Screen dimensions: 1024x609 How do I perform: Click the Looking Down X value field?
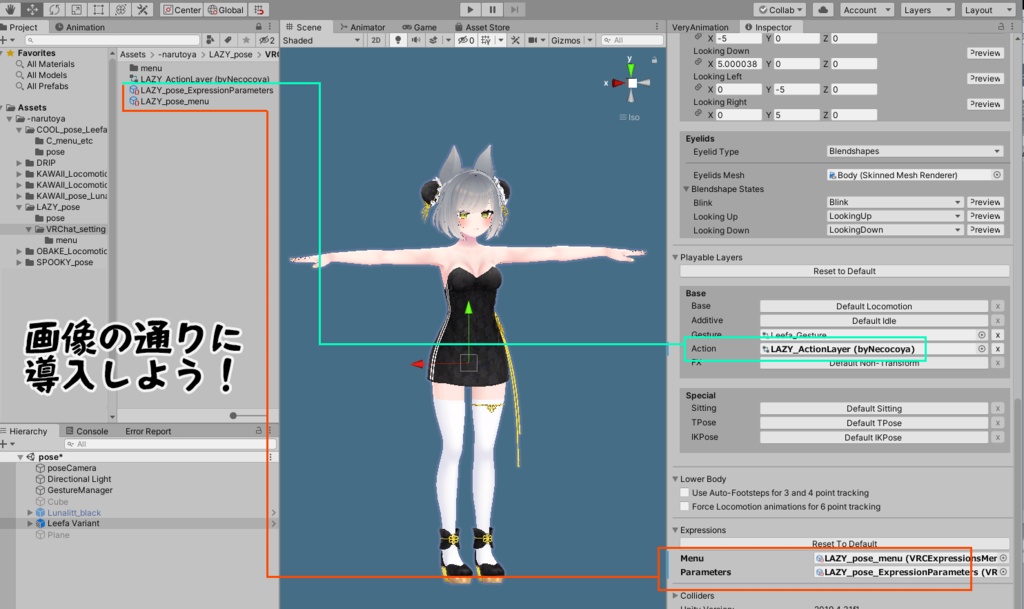pos(738,64)
